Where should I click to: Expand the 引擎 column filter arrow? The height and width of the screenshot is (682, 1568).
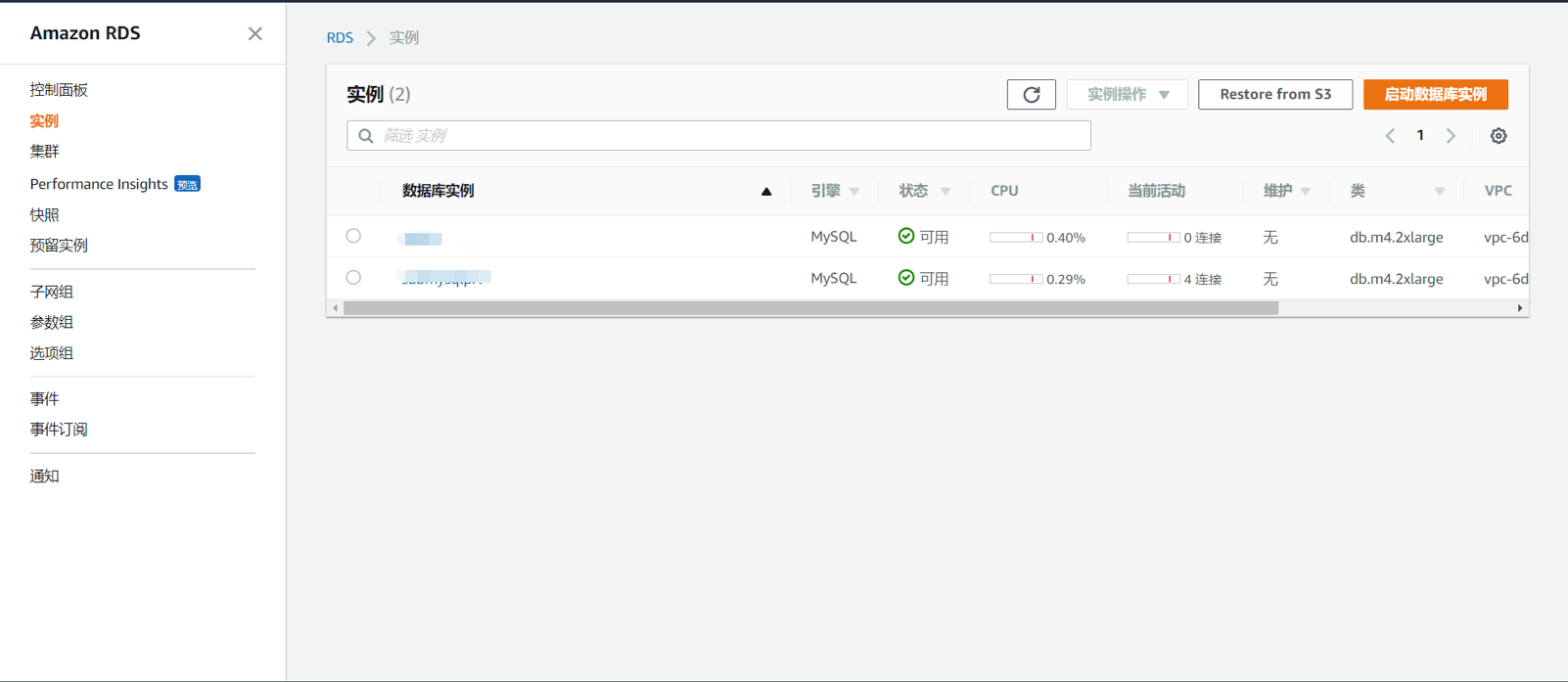[x=854, y=192]
